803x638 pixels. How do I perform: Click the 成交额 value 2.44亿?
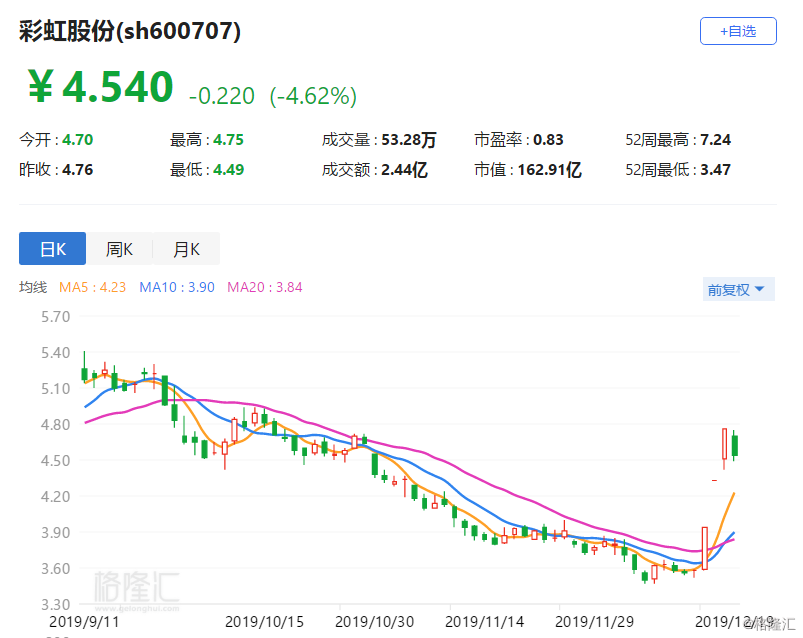pyautogui.click(x=405, y=169)
